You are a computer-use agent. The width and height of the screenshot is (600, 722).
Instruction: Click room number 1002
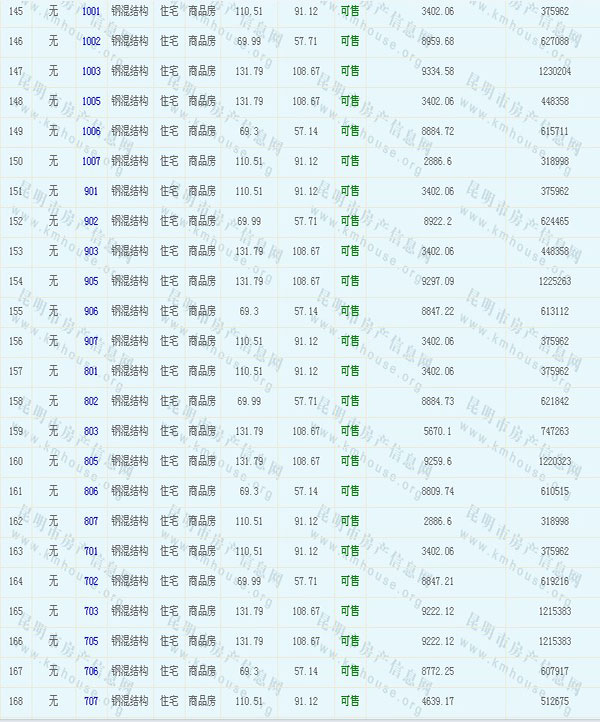[x=91, y=41]
